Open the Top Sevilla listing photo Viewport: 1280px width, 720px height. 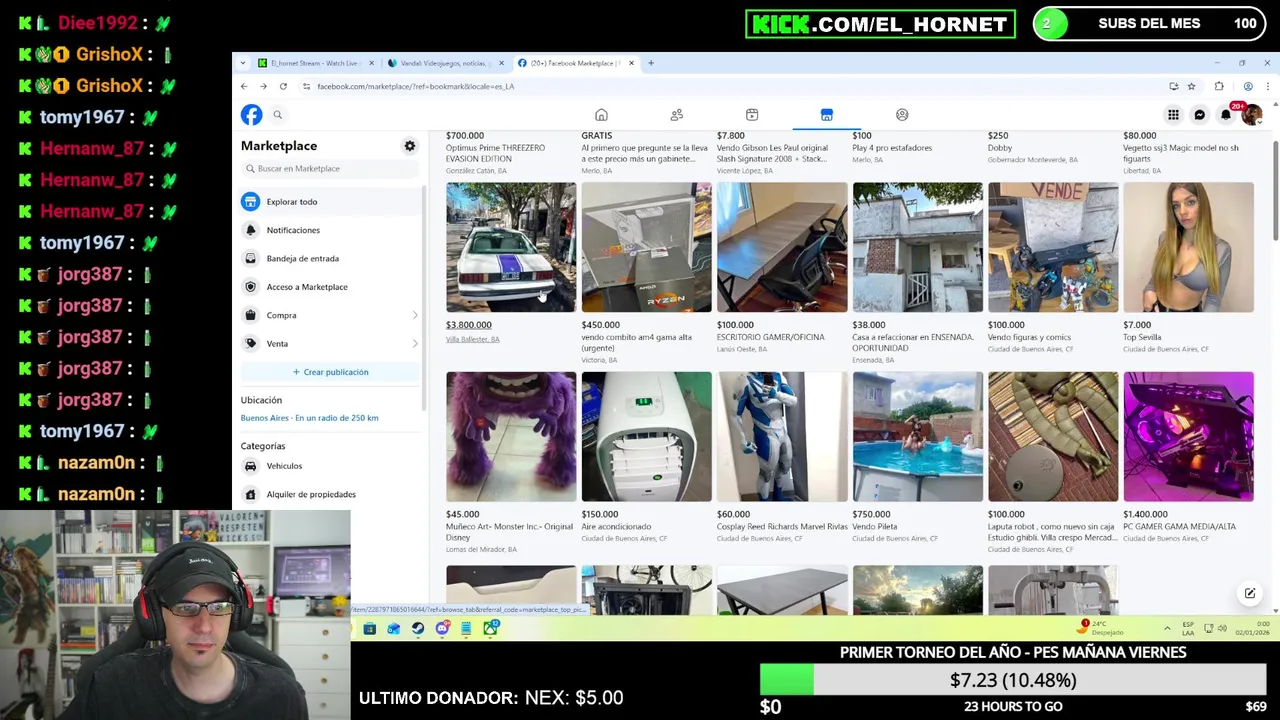tap(1188, 247)
